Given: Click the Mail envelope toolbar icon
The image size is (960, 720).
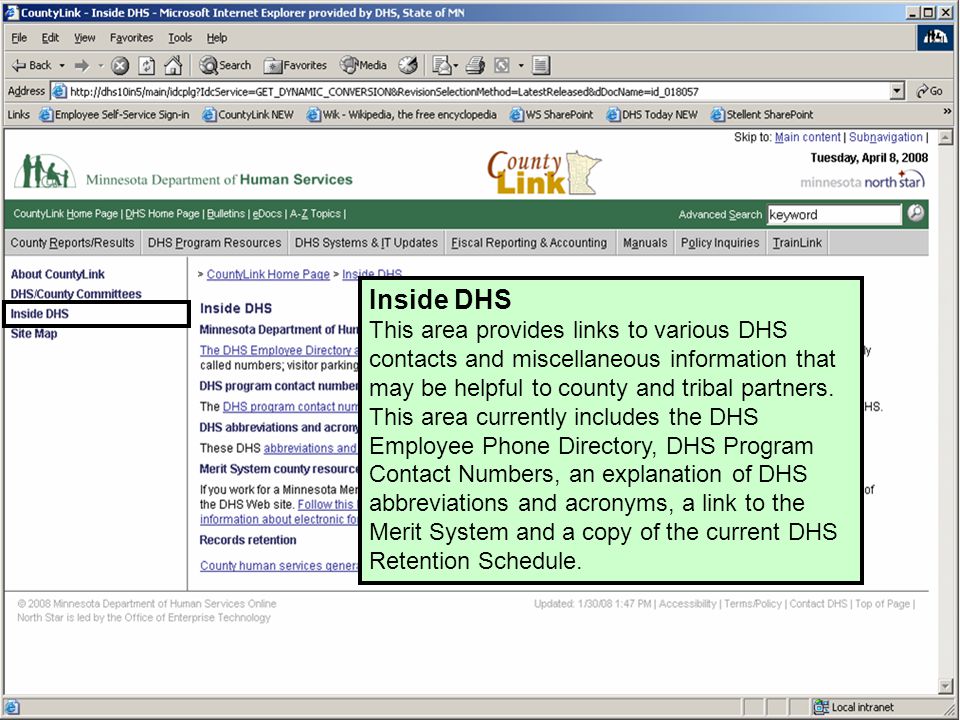Looking at the screenshot, I should coord(441,66).
